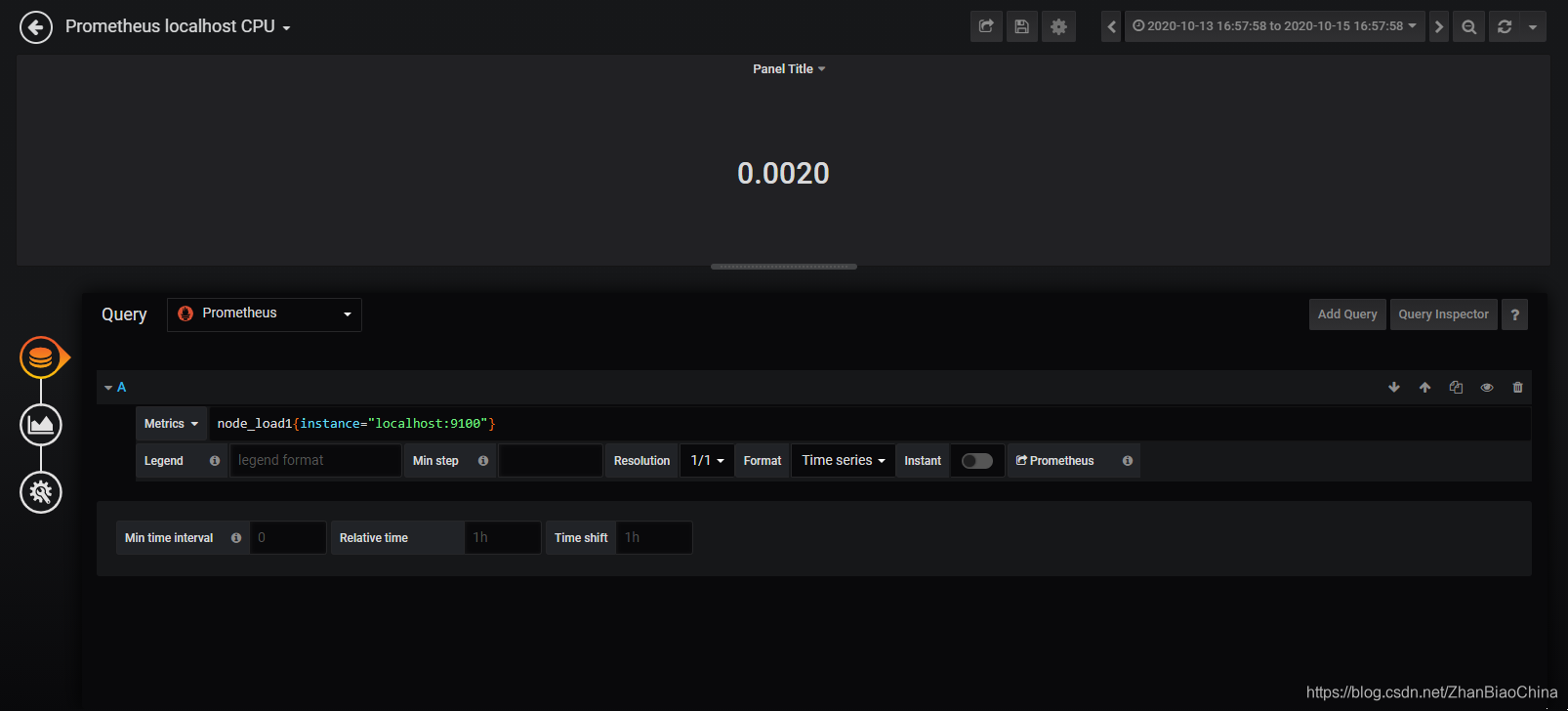Show info icon beside Prometheus link

1128,461
